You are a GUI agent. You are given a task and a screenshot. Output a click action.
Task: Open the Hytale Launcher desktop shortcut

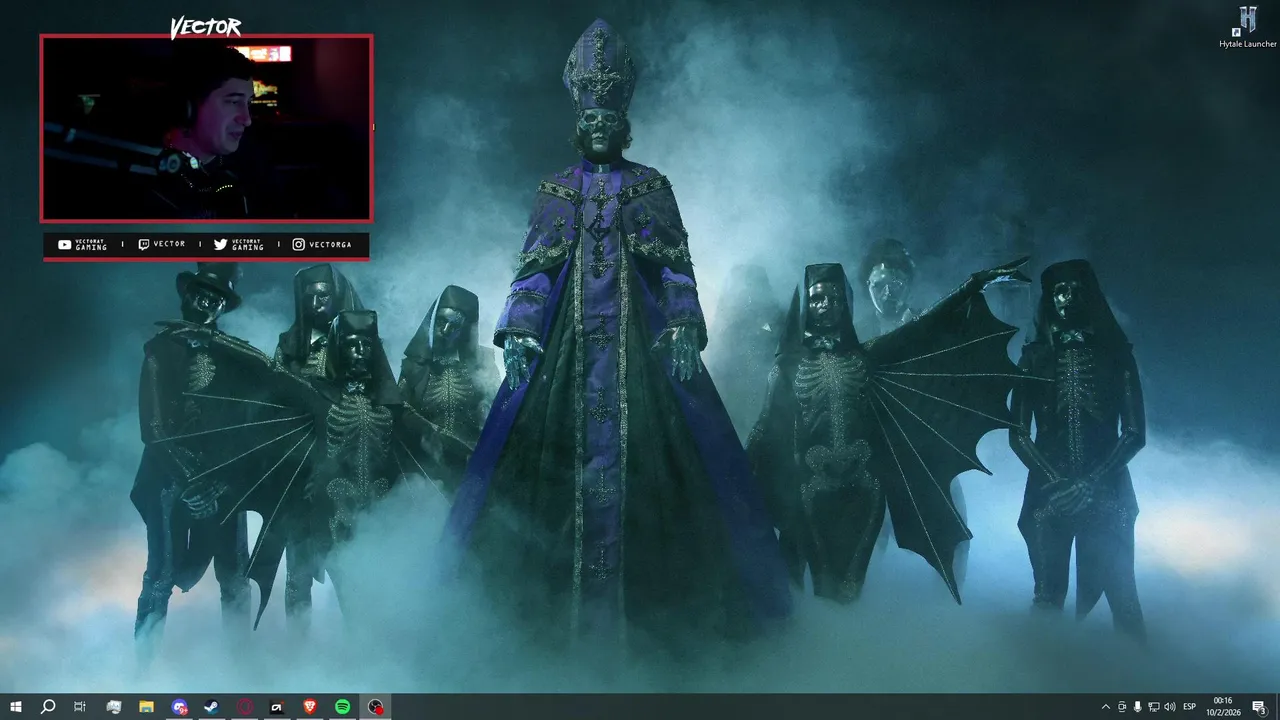(x=1248, y=27)
